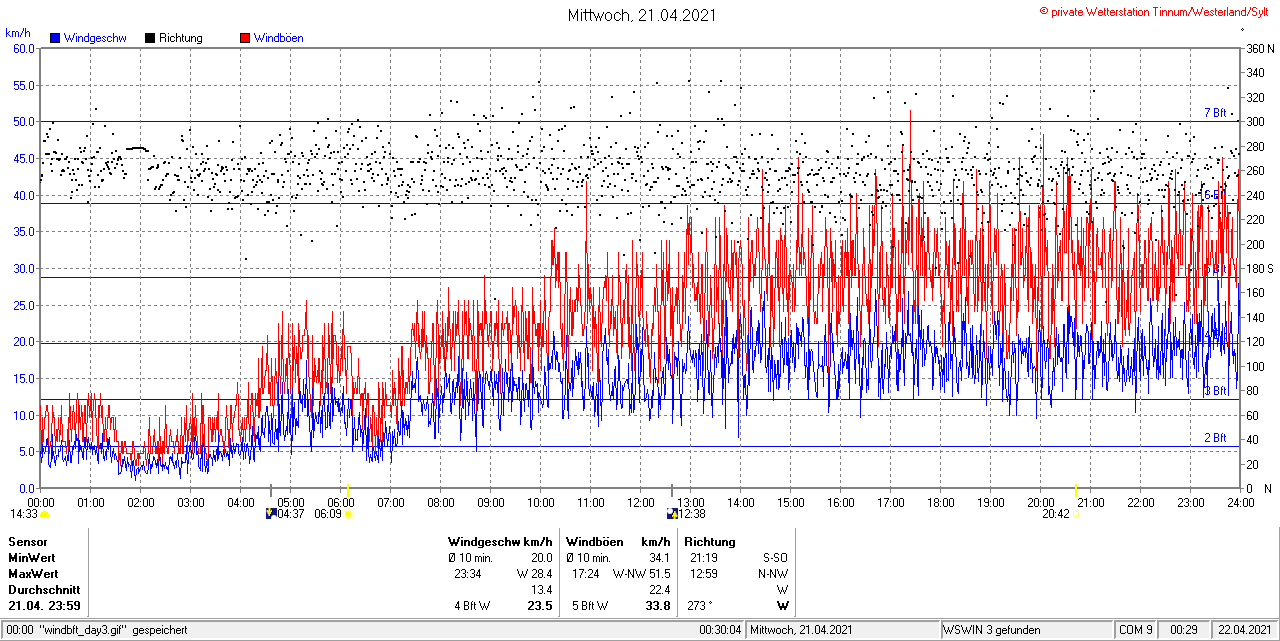Click the 2 Bft line label
Viewport: 1280px width, 641px height.
point(1215,438)
